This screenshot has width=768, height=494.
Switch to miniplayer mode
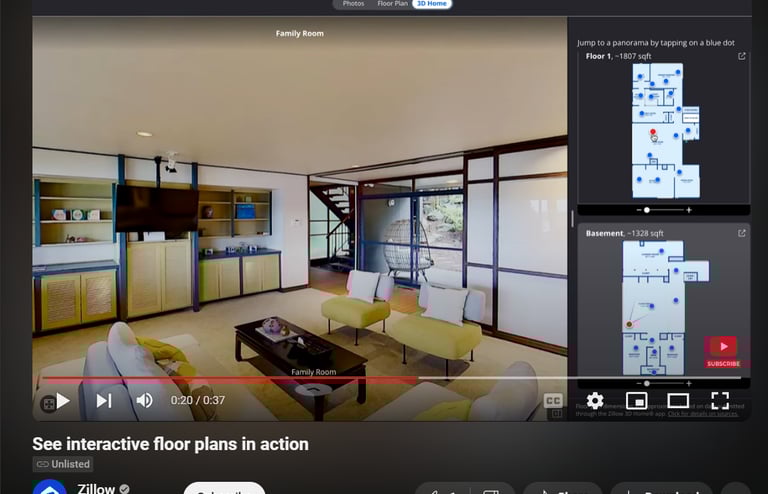coord(636,401)
